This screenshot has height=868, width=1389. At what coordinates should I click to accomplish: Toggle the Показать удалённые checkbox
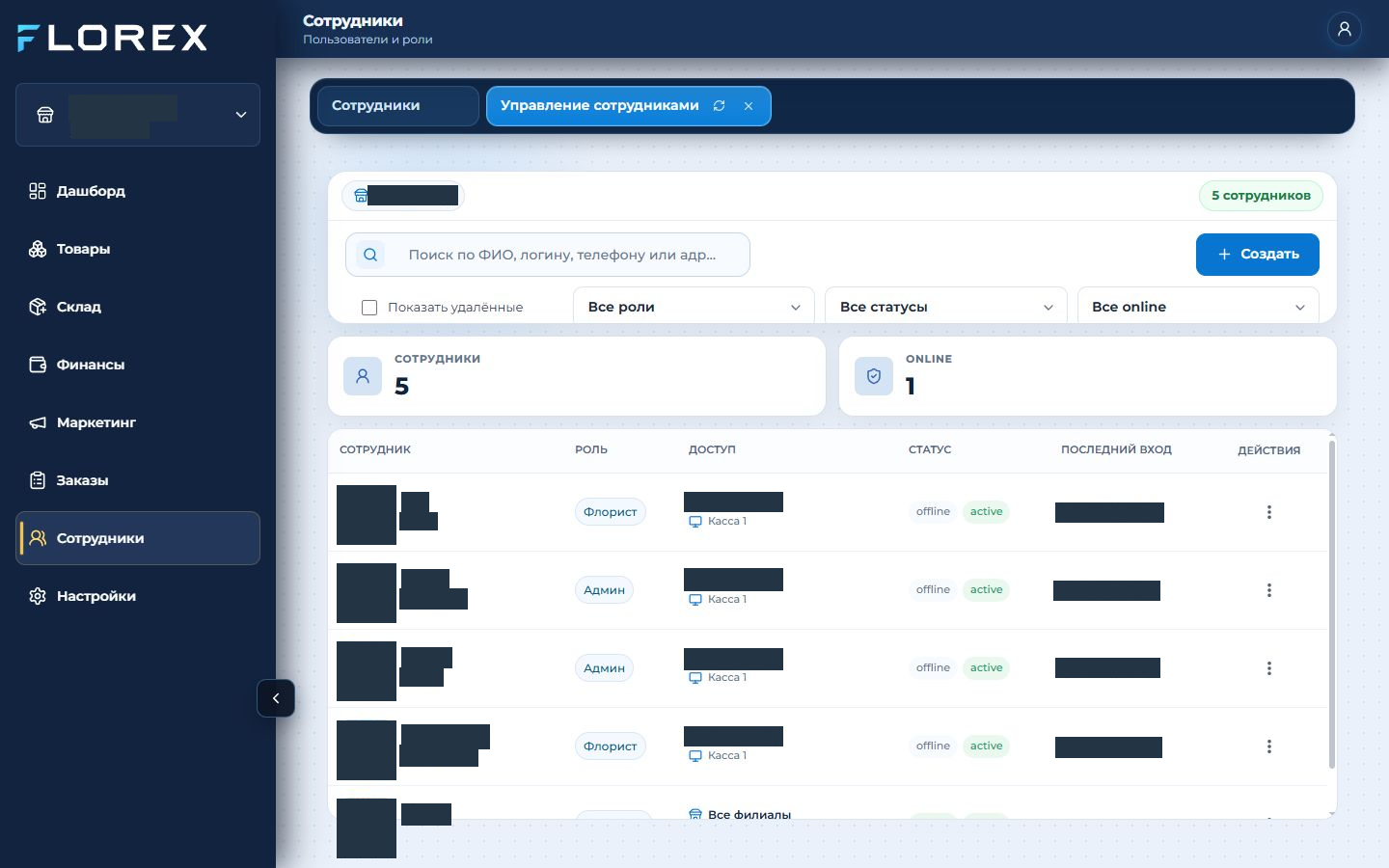pyautogui.click(x=369, y=308)
